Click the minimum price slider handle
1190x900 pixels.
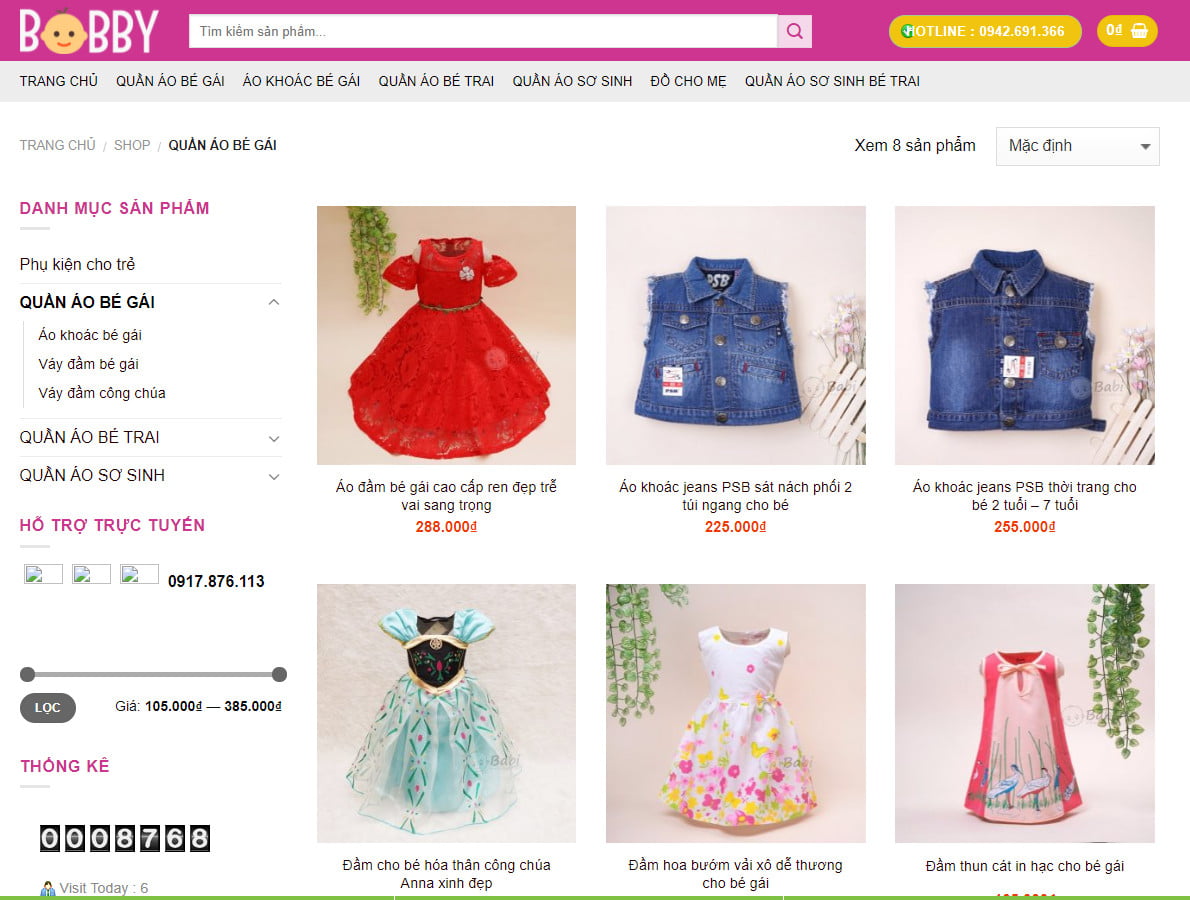pos(27,674)
